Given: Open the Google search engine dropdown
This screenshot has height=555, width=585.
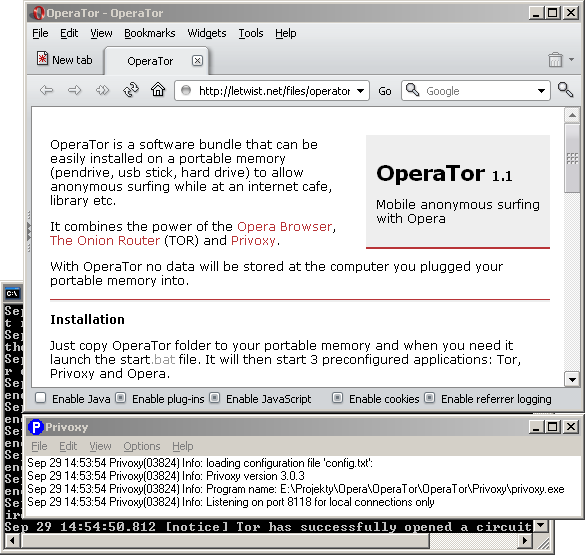Looking at the screenshot, I should pyautogui.click(x=541, y=91).
